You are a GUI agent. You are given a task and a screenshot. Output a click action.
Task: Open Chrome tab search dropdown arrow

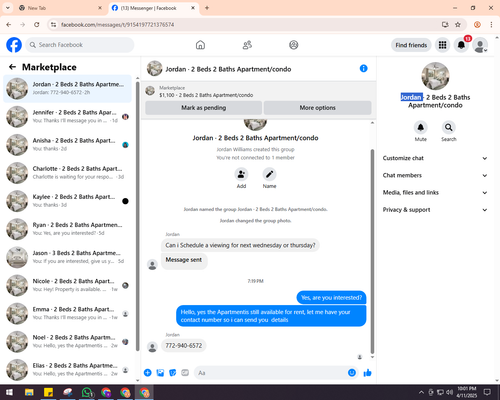pyautogui.click(x=8, y=8)
